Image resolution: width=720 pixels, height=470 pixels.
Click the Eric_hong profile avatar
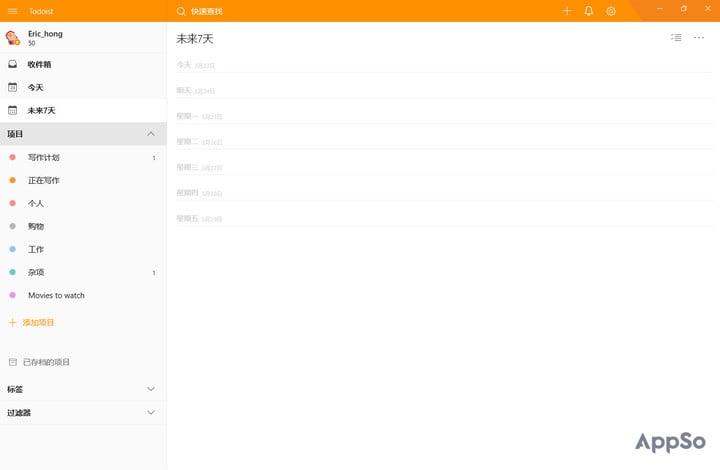[x=12, y=38]
